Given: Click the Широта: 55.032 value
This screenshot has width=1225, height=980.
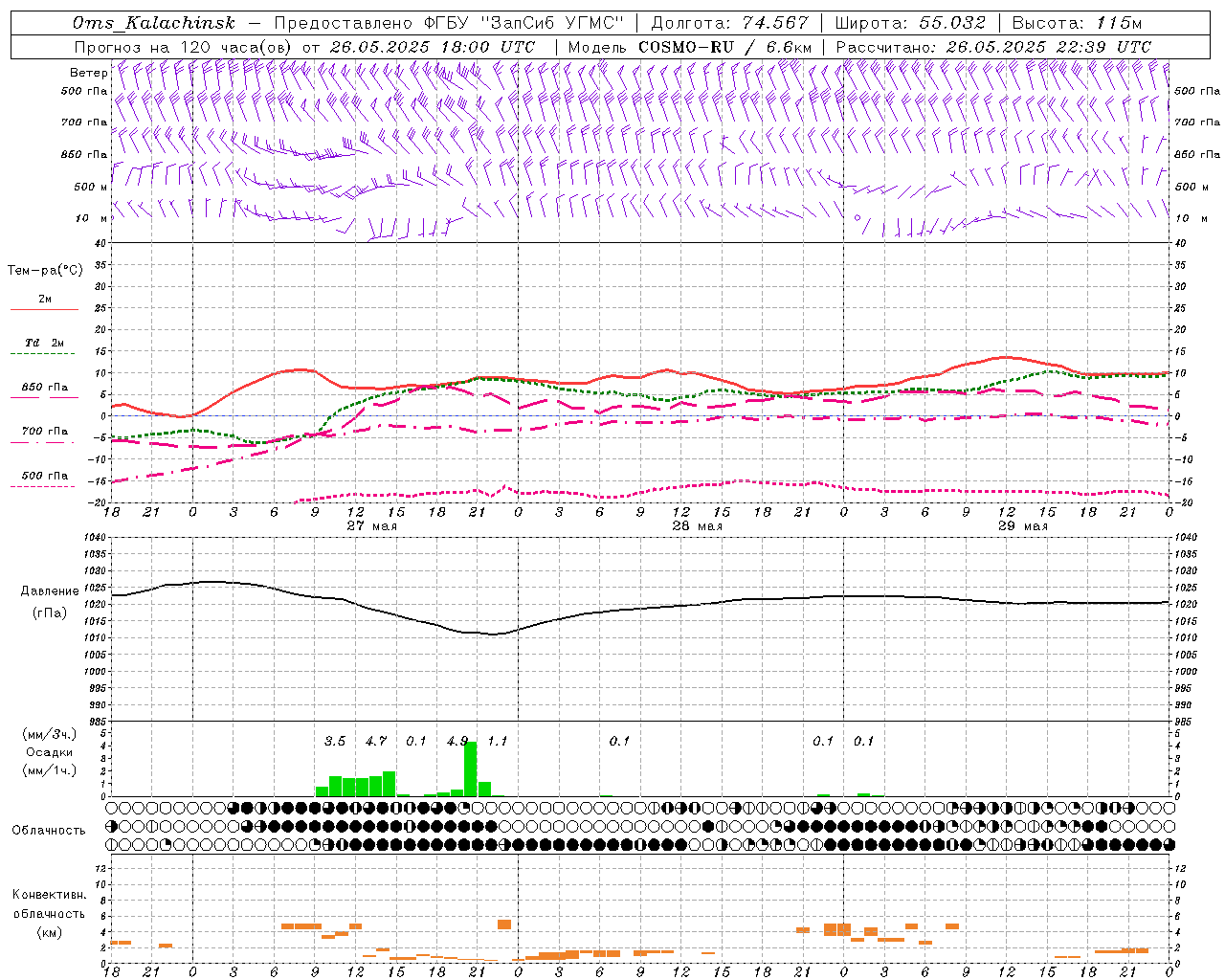Looking at the screenshot, I should pyautogui.click(x=910, y=23).
